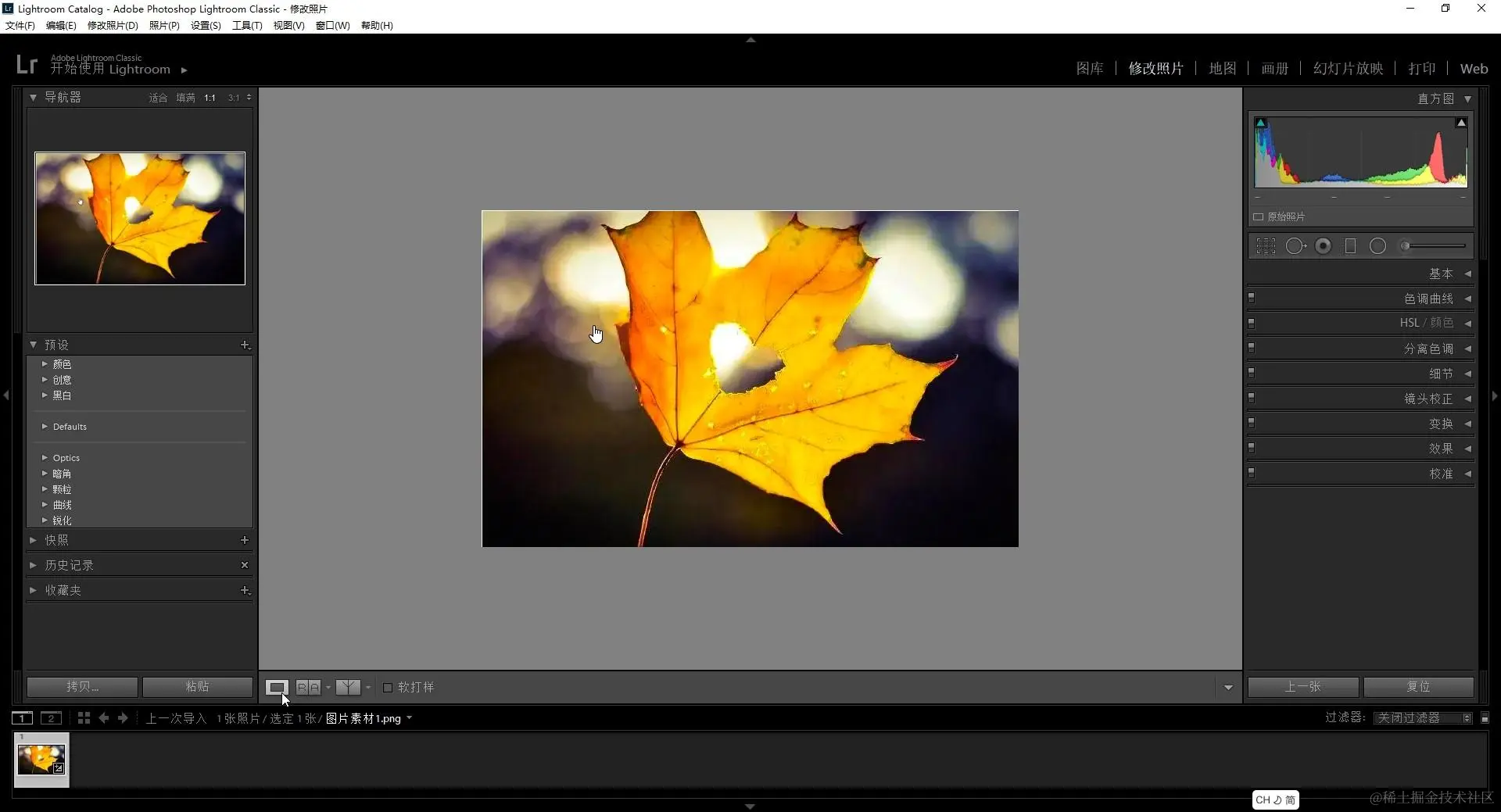Image resolution: width=1501 pixels, height=812 pixels.
Task: Select the Adjustment Brush tool
Action: tap(1432, 246)
